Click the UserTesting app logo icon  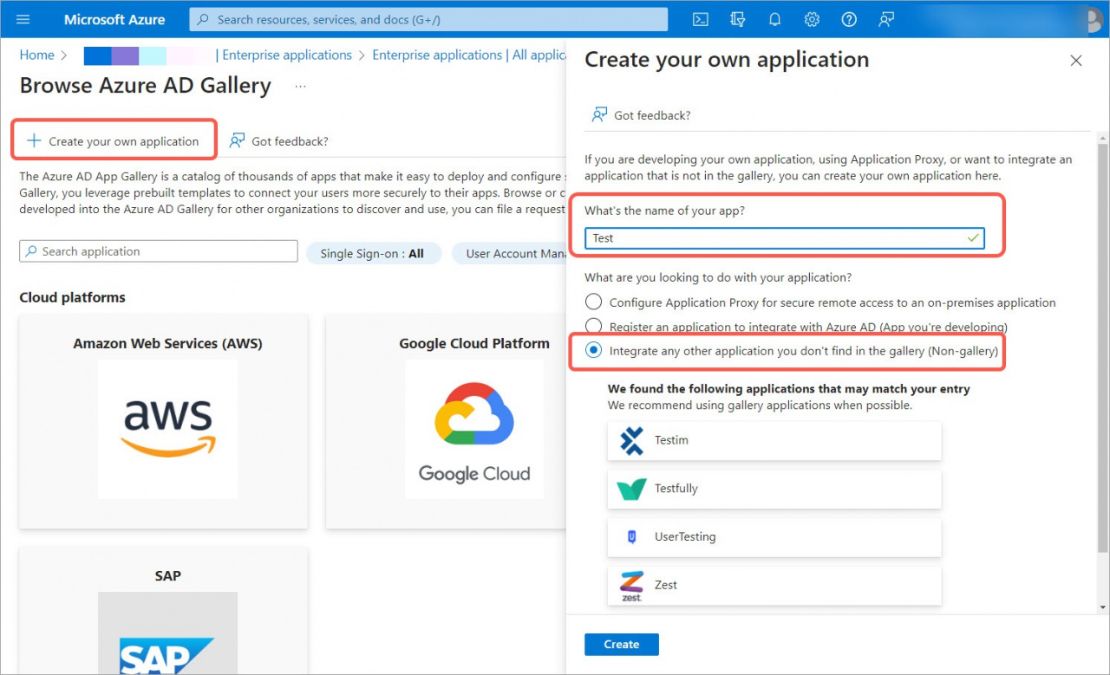631,536
